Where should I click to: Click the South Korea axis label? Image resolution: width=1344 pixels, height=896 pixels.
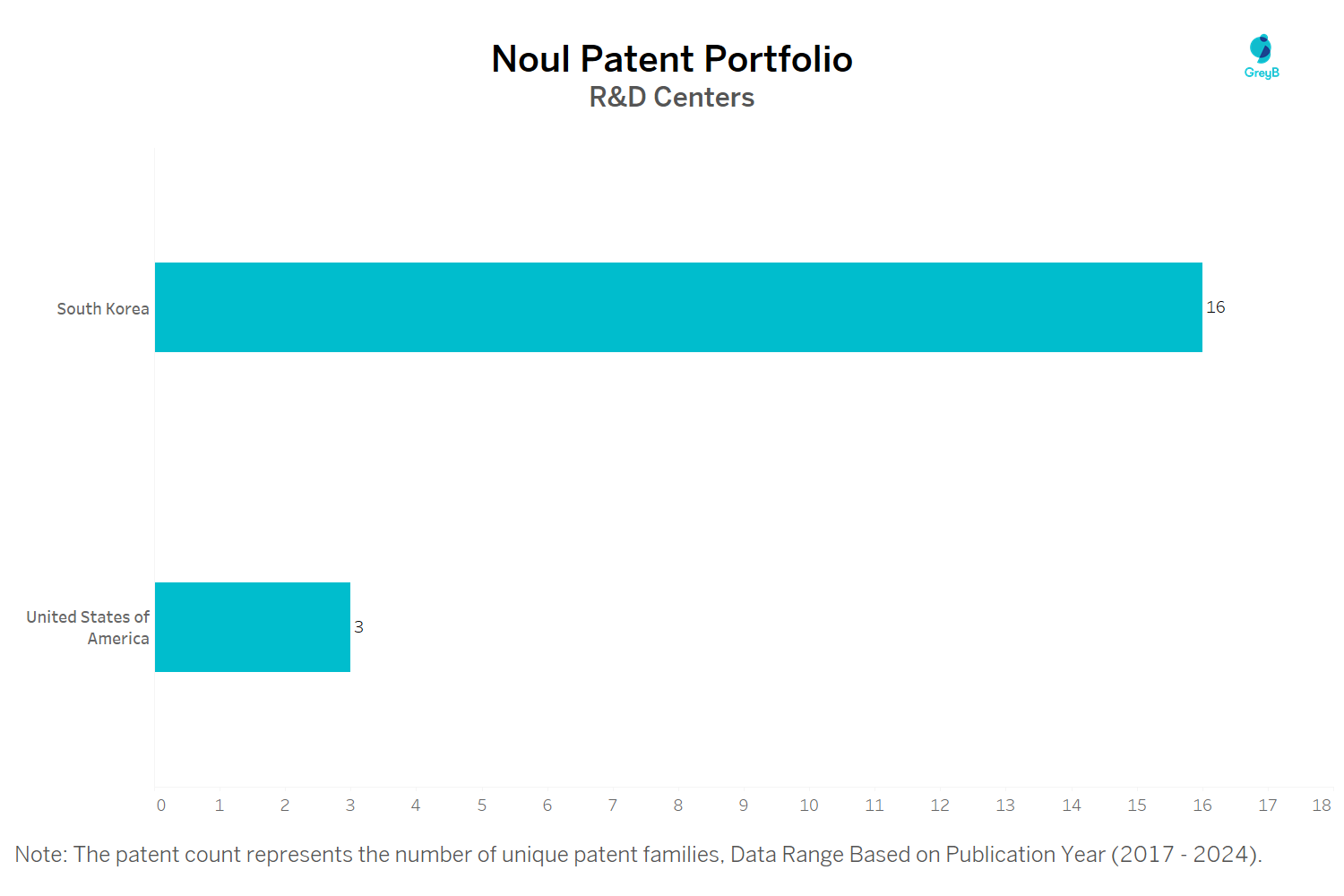pyautogui.click(x=103, y=309)
